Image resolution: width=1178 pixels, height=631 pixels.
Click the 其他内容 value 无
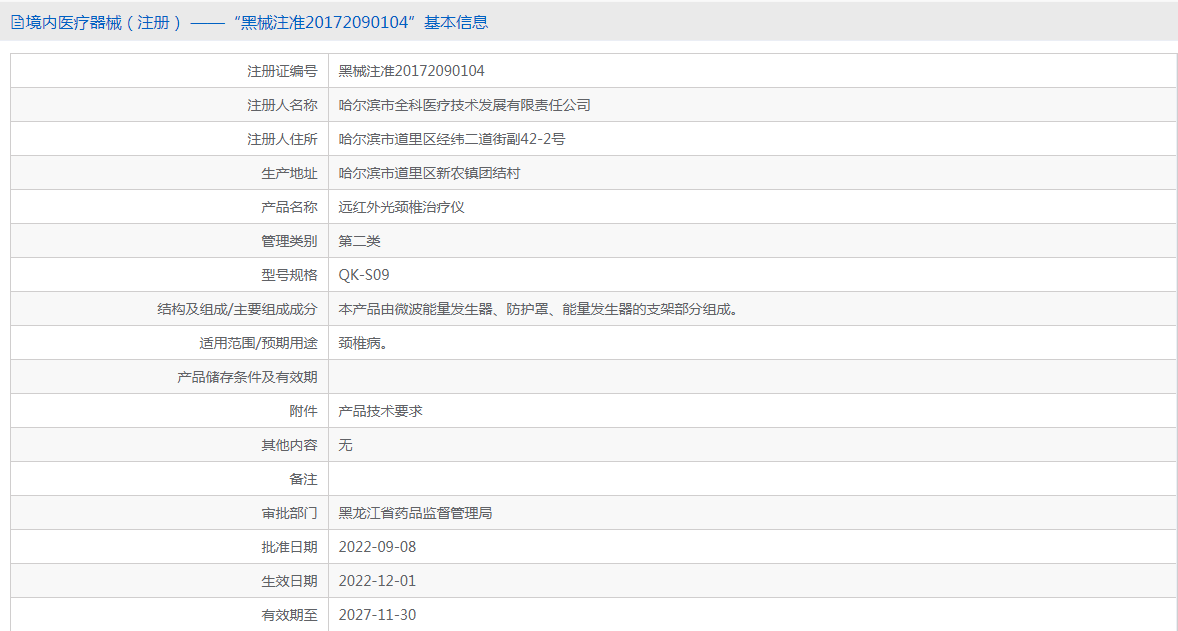346,445
